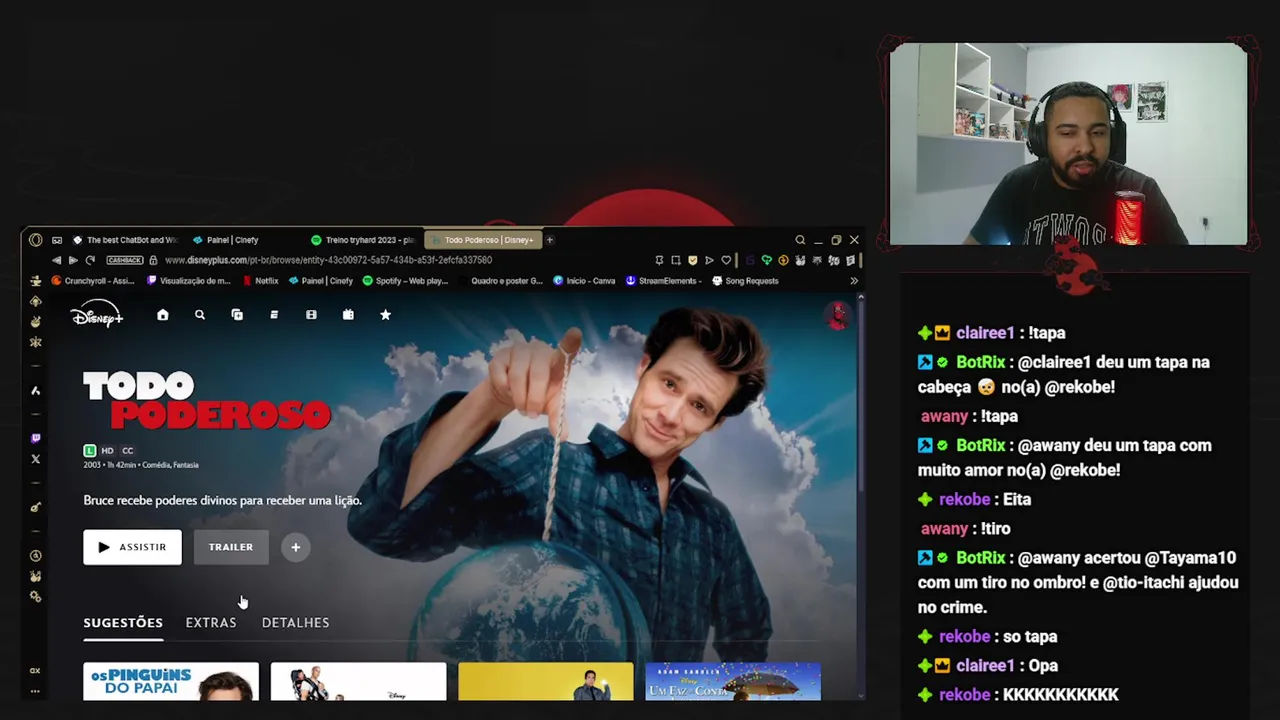Viewport: 1280px width, 720px height.
Task: Open a new browser tab
Action: (549, 240)
